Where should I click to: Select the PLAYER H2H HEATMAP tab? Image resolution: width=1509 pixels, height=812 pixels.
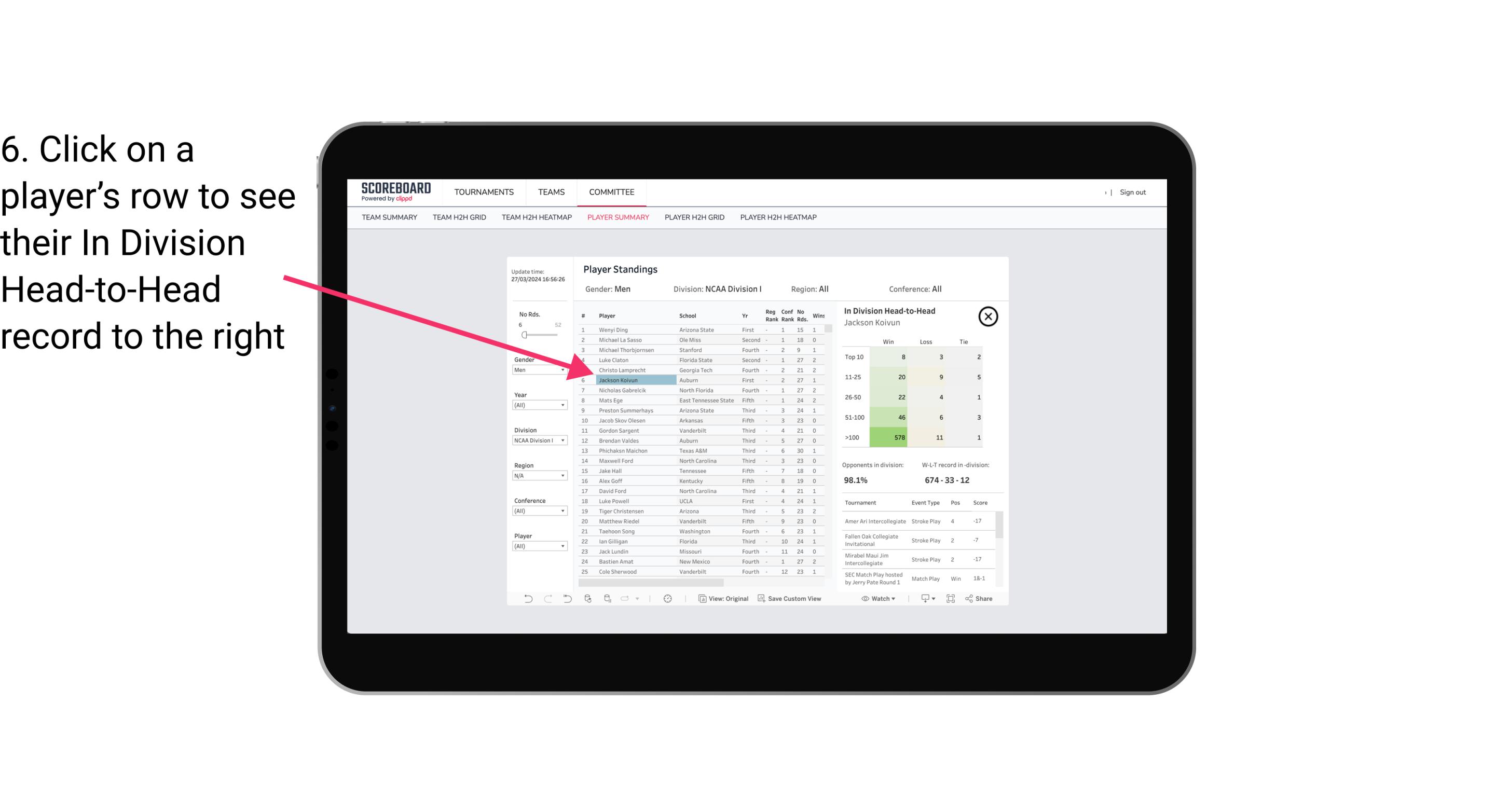click(x=779, y=218)
